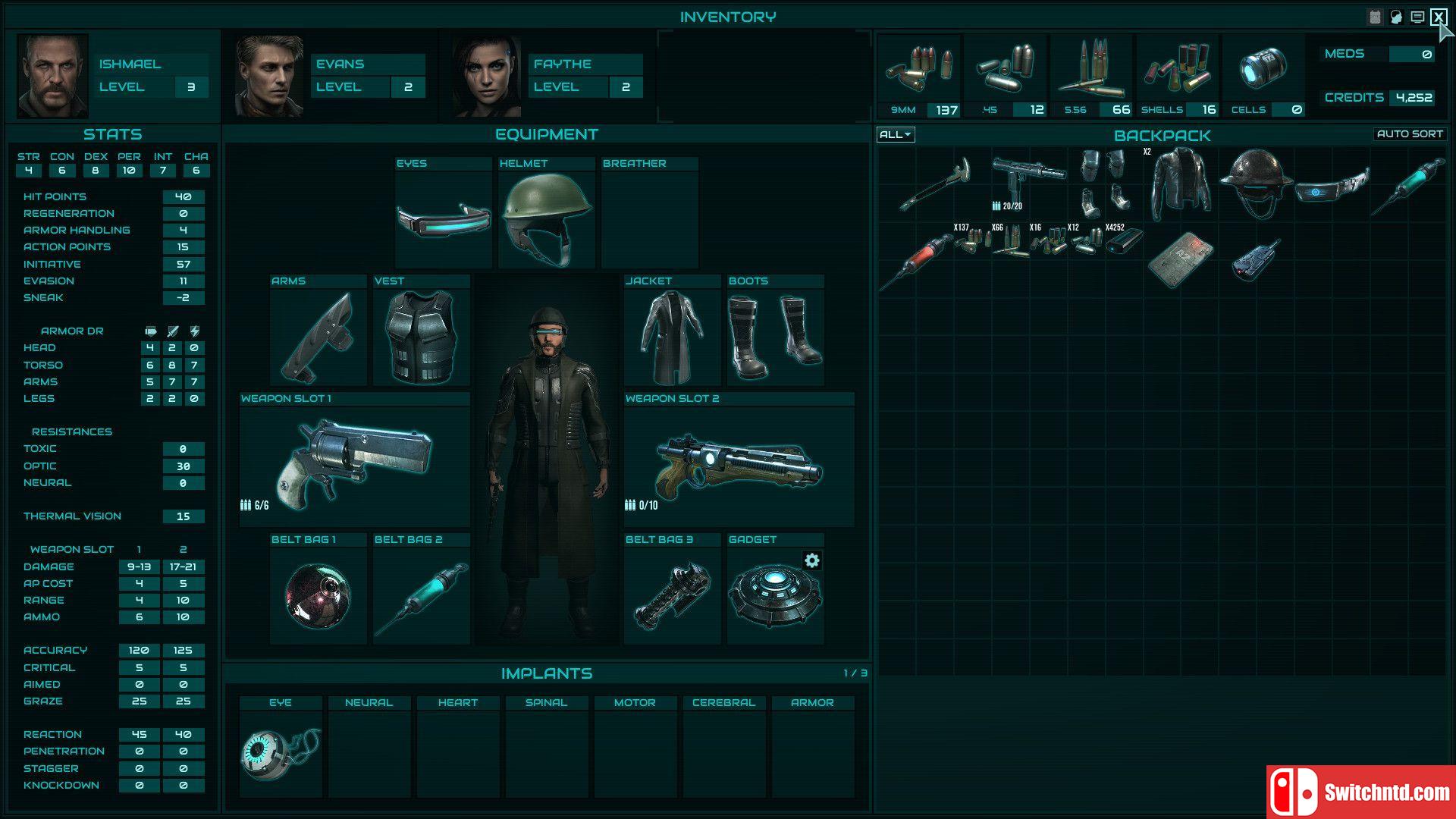This screenshot has width=1456, height=819.
Task: Pick the red syringe in backpack
Action: click(916, 262)
